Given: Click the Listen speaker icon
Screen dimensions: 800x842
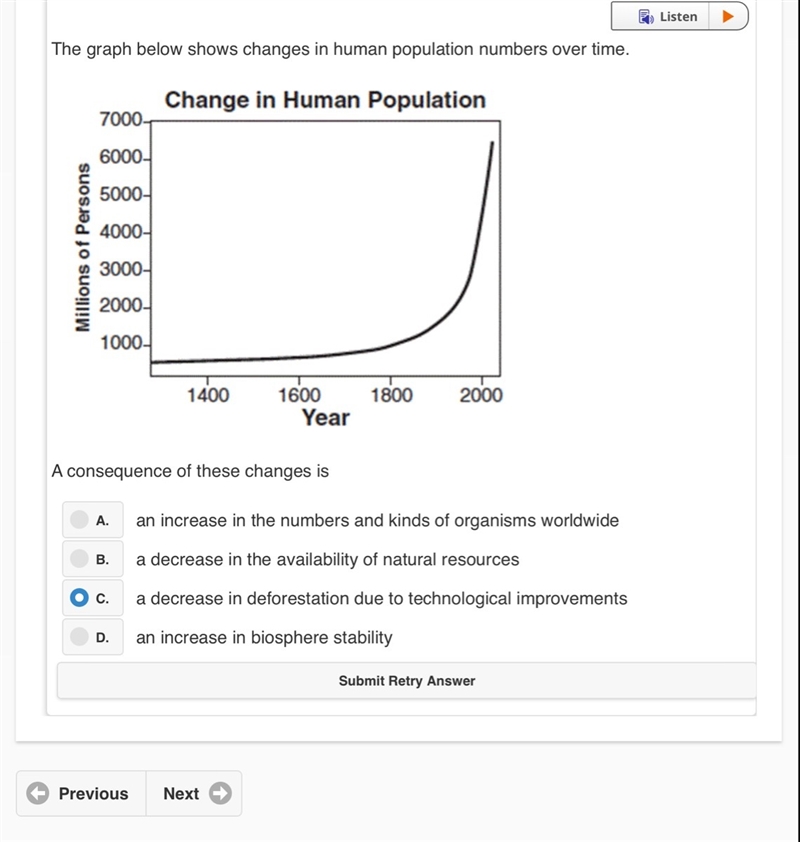Looking at the screenshot, I should 646,17.
